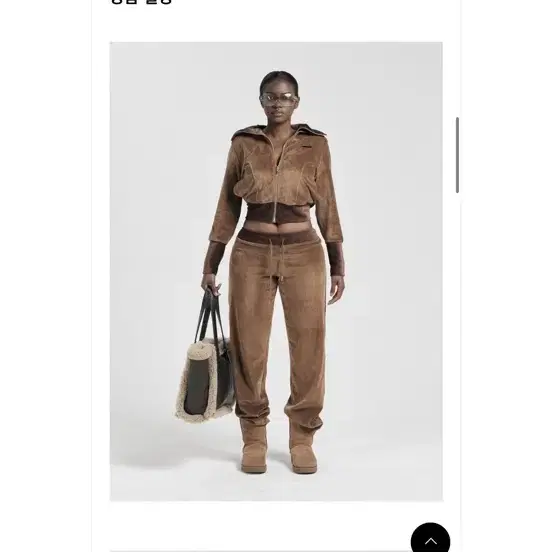Screen dimensions: 552x552
Task: Click the jacket's wide collar hood
Action: pyautogui.click(x=278, y=132)
